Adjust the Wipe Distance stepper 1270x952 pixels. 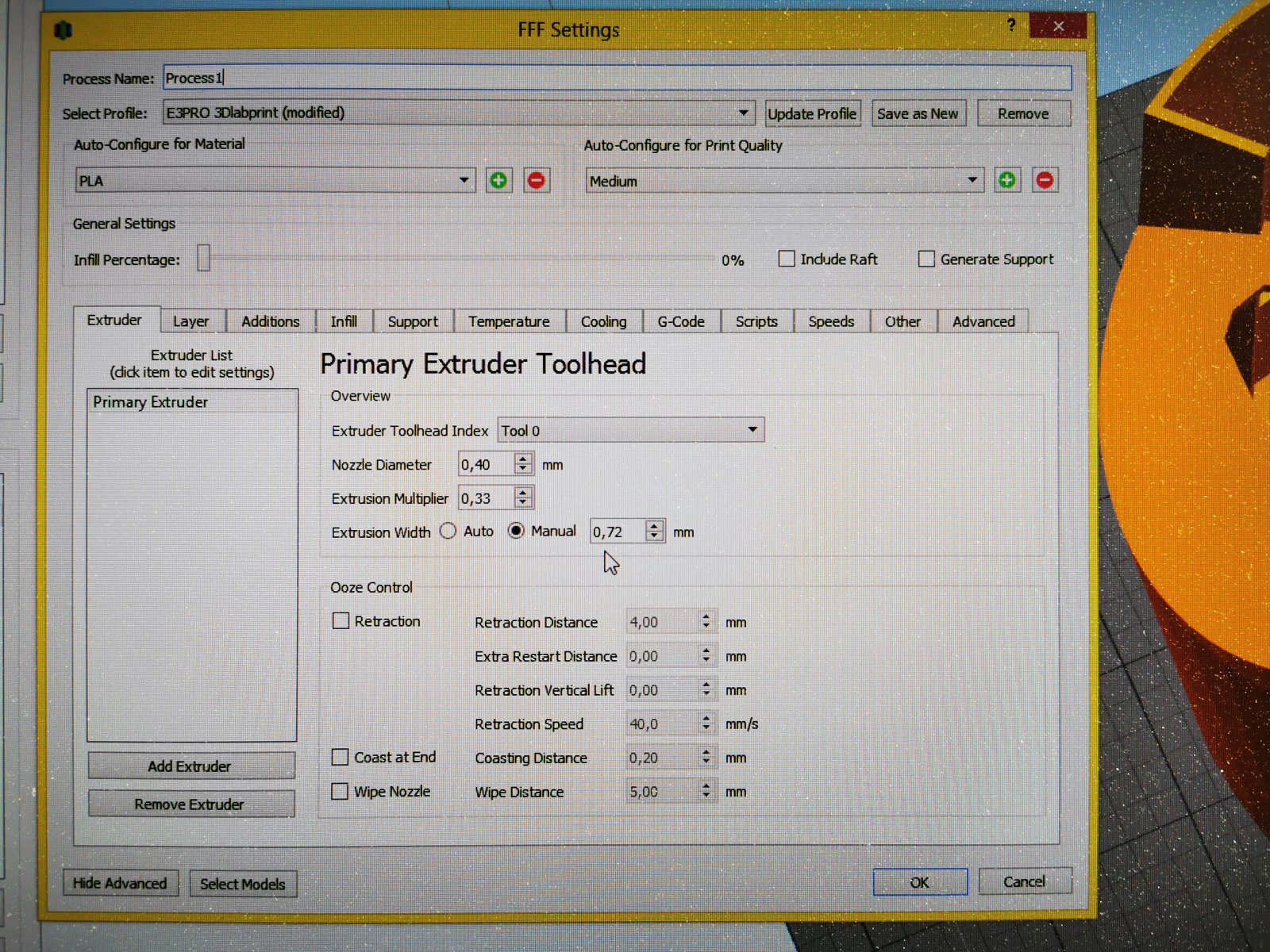click(706, 791)
